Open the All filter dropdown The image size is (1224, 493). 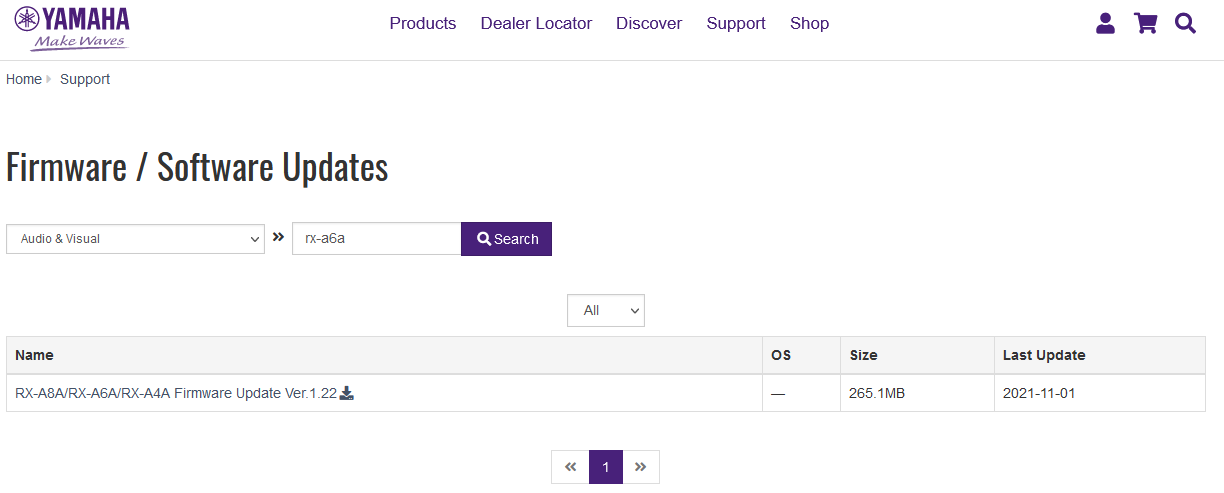pyautogui.click(x=605, y=310)
